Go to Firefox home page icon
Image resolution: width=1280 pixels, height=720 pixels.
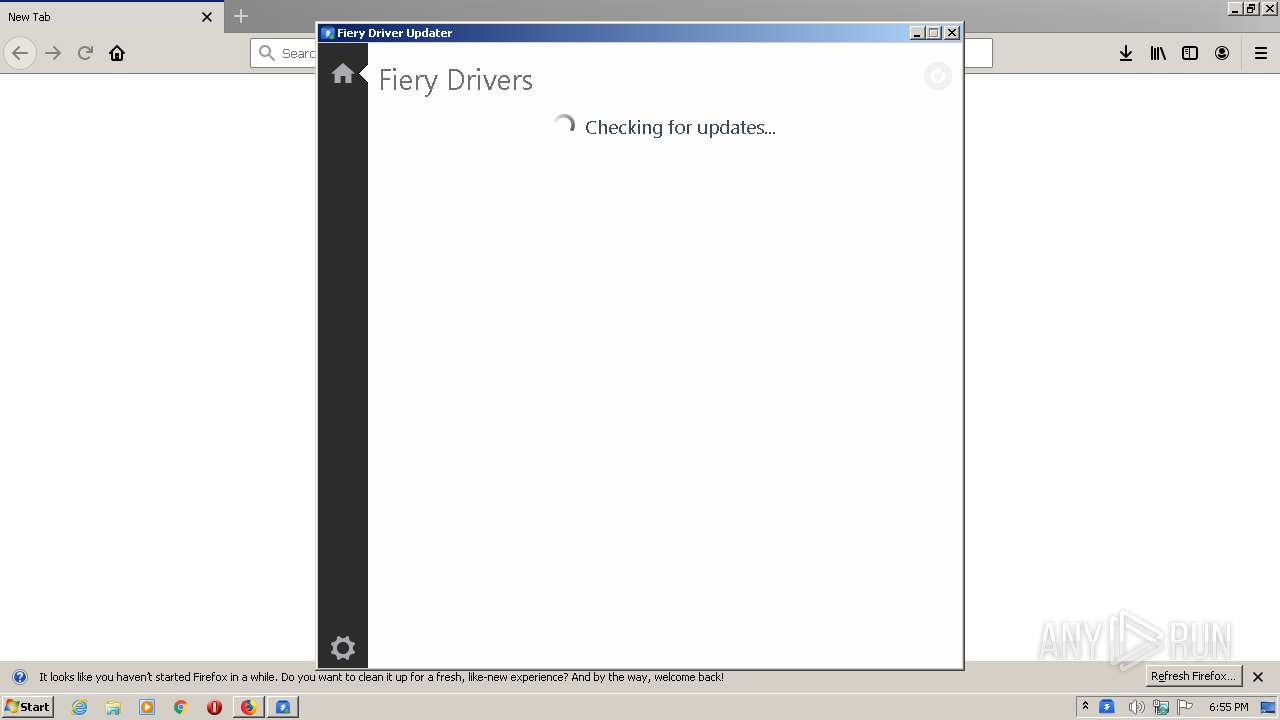[117, 53]
